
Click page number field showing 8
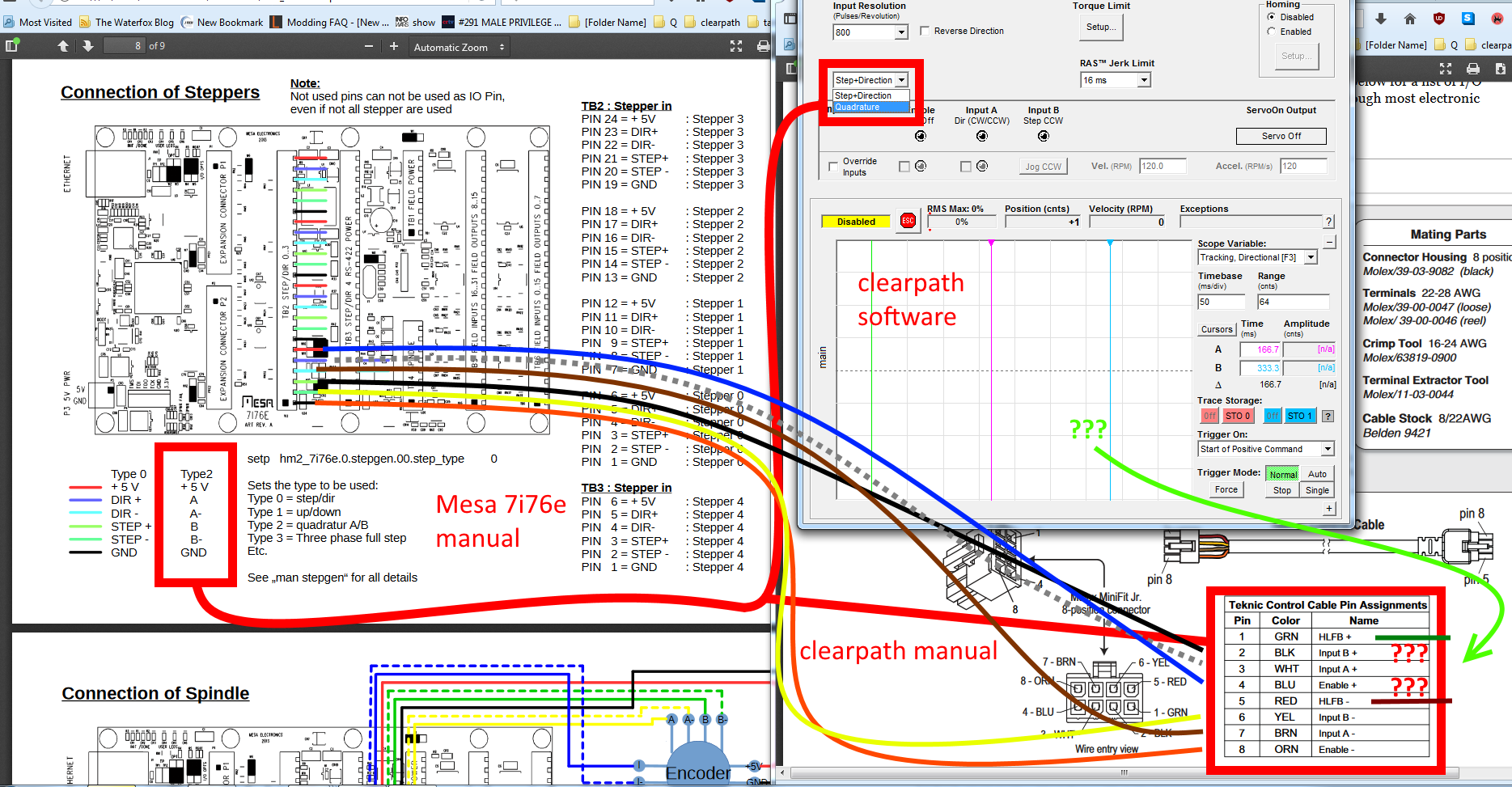pyautogui.click(x=125, y=46)
